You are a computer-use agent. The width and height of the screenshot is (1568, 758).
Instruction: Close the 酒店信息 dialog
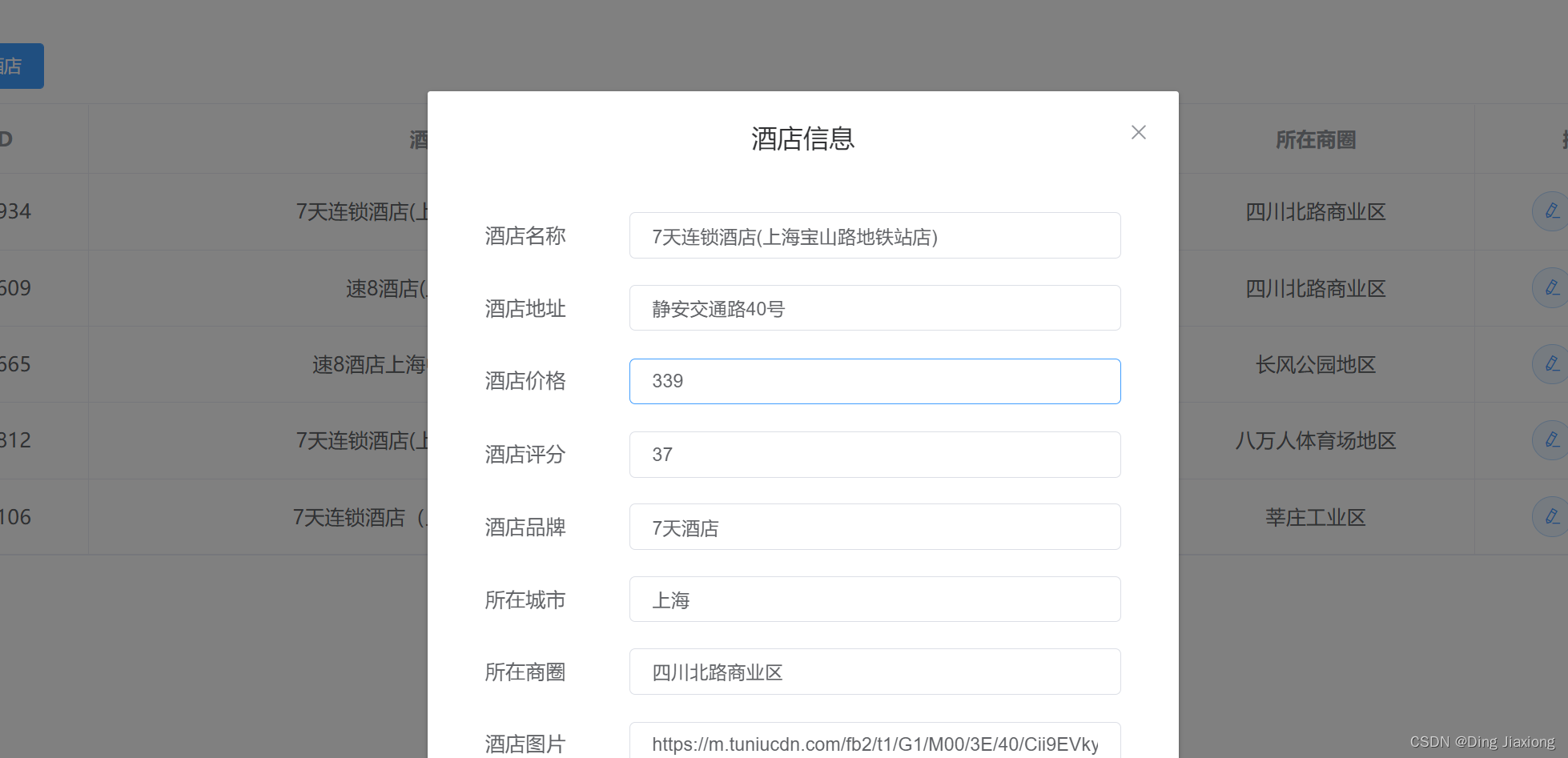(x=1138, y=132)
